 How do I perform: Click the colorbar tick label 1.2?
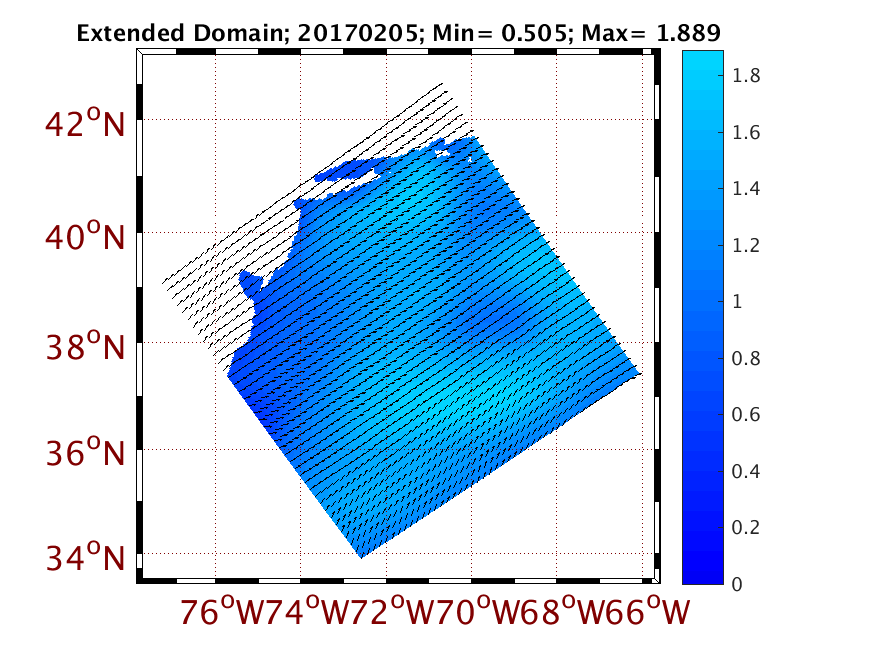(746, 245)
